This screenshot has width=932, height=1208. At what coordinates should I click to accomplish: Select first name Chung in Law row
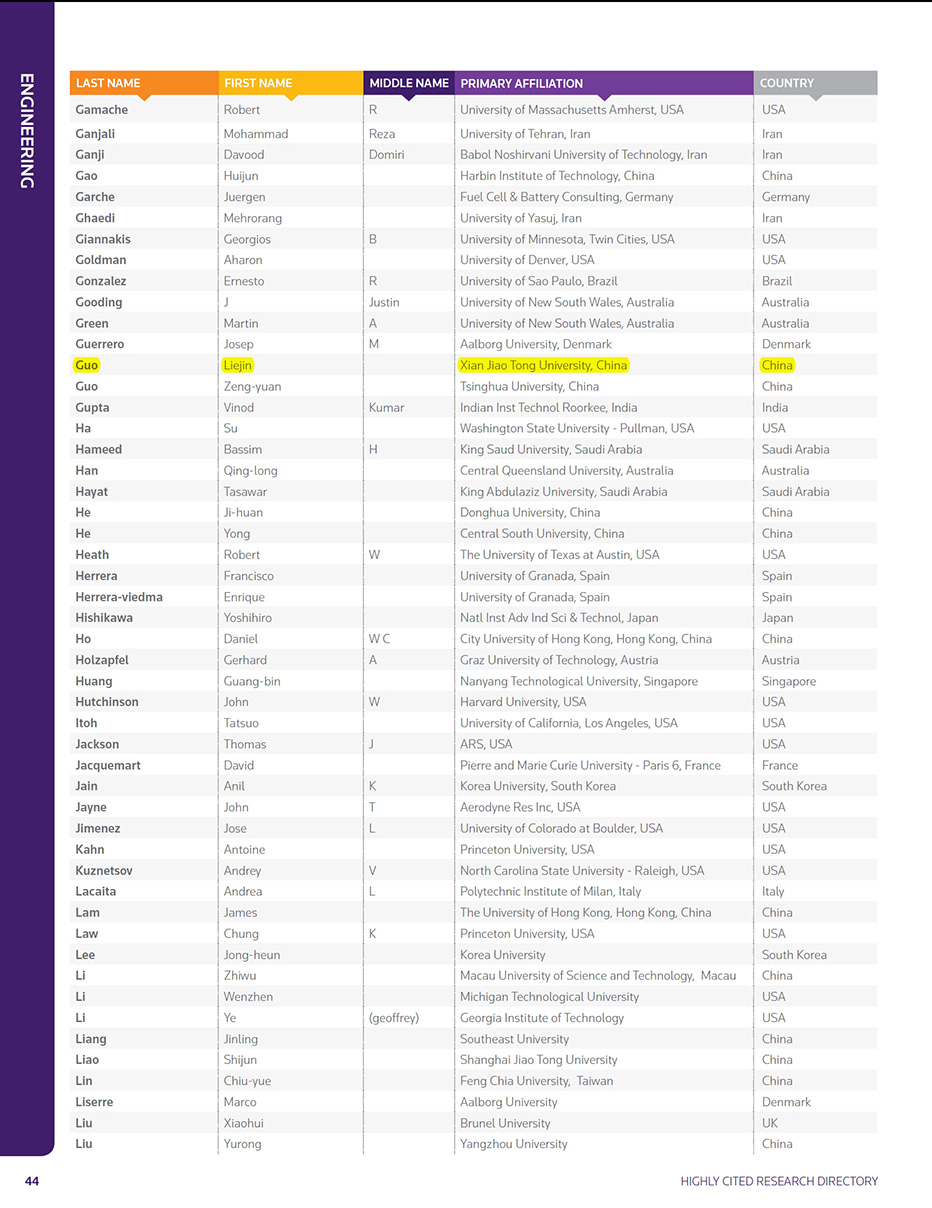click(241, 933)
